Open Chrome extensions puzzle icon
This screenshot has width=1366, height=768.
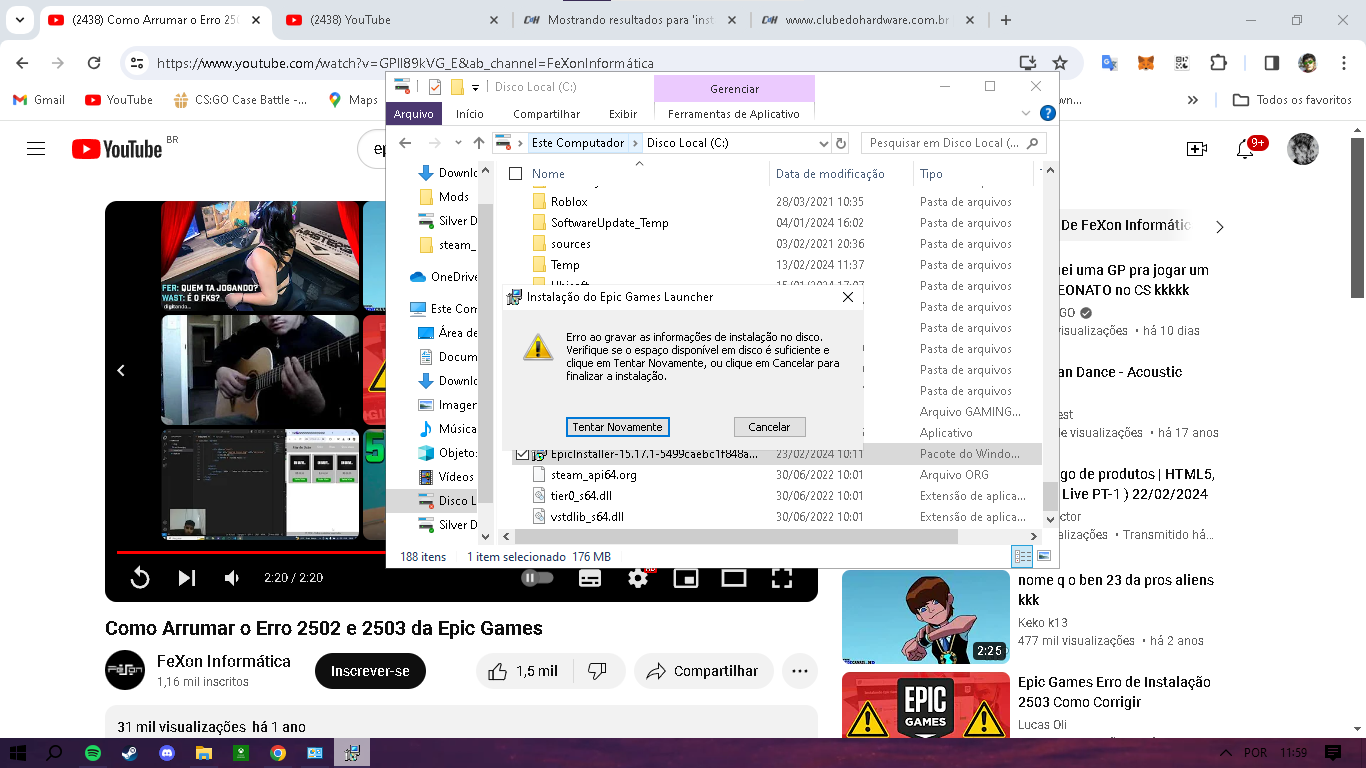coord(1218,63)
